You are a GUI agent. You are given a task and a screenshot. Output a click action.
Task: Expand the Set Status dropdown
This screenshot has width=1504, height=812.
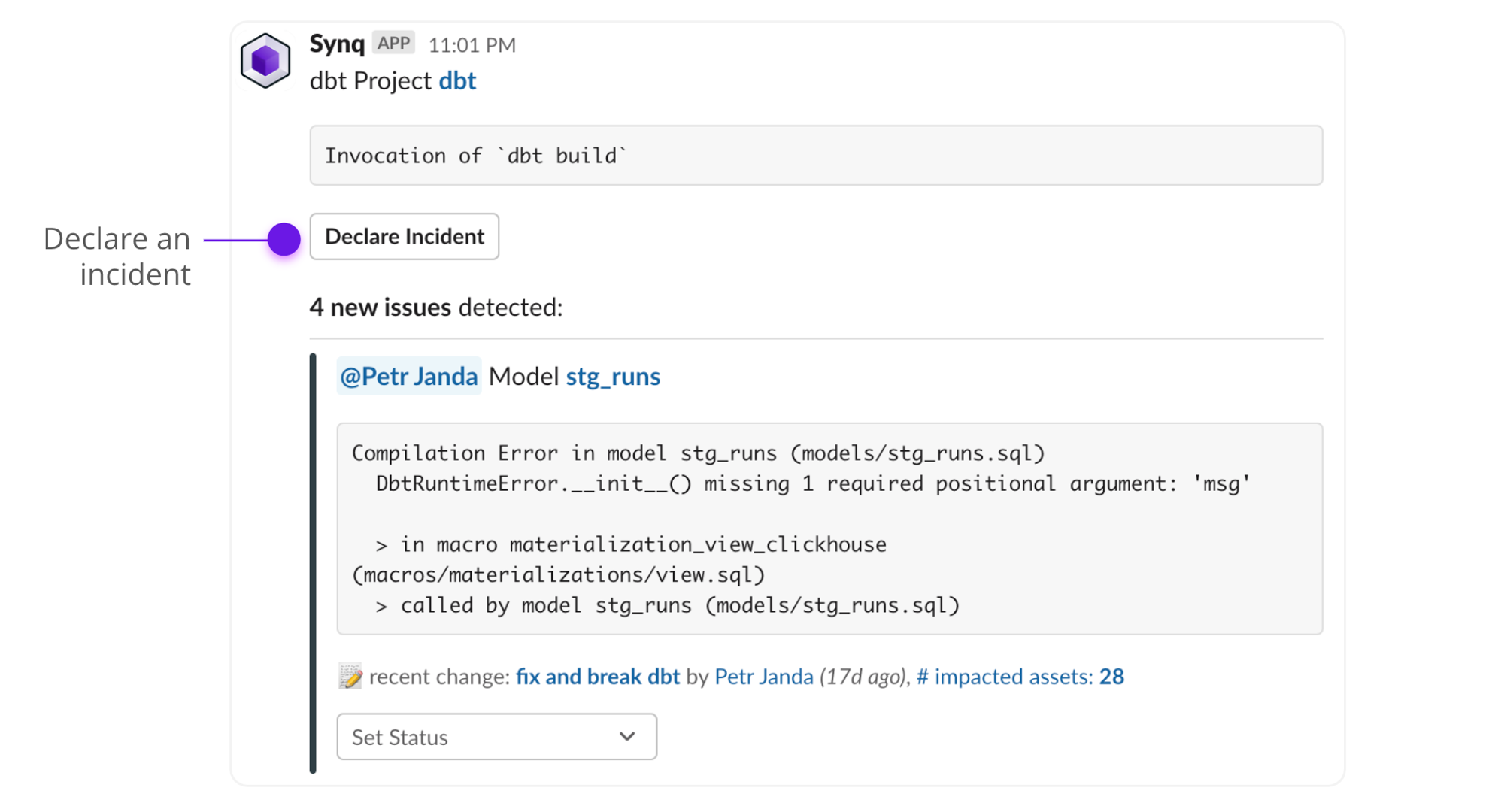click(497, 737)
